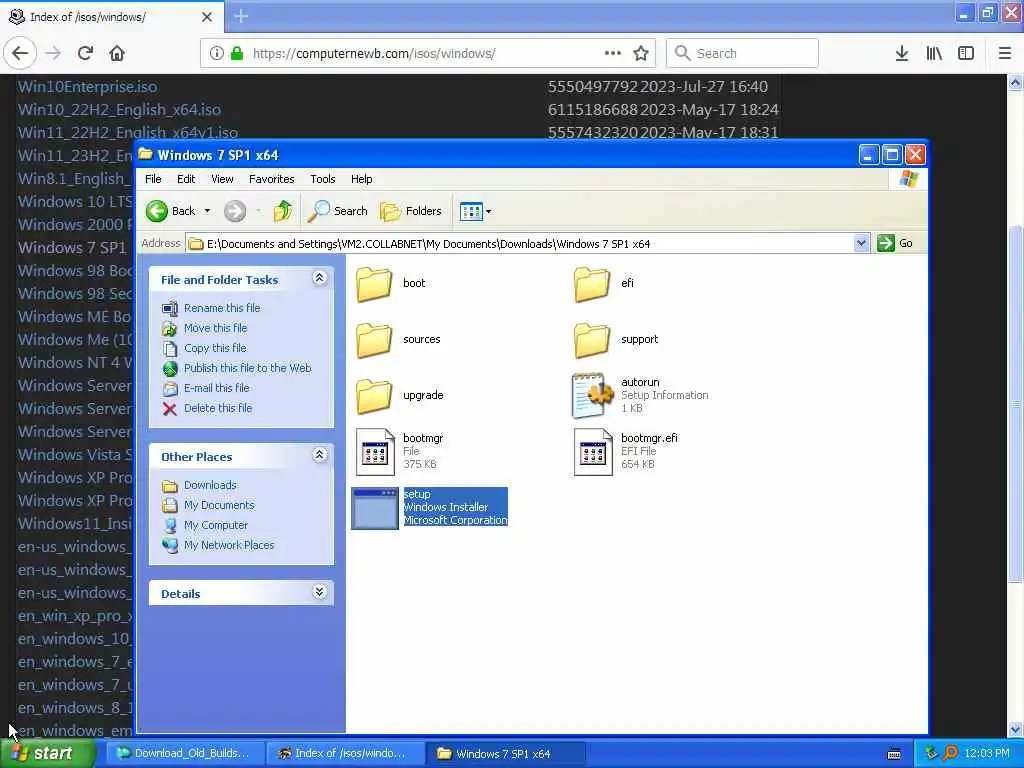Switch to Download_Old_Builds taskbar item
This screenshot has width=1024, height=768.
point(185,754)
